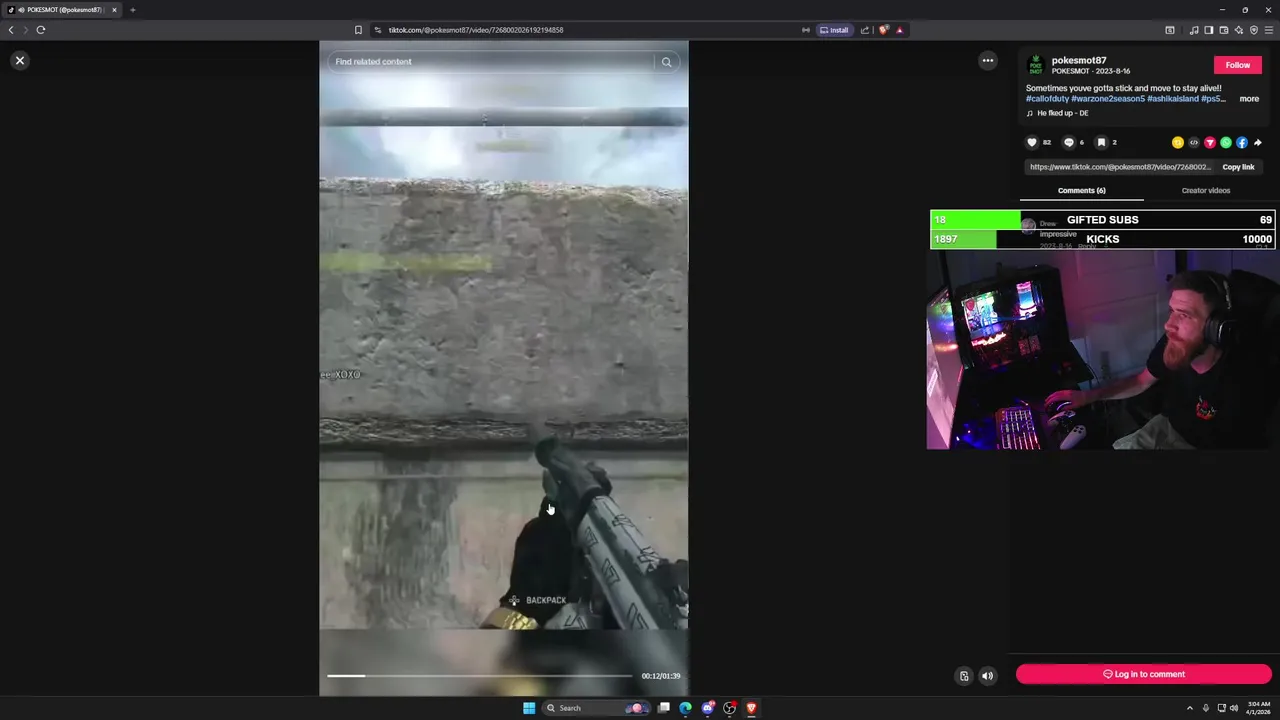Open the He fked up sound link
The height and width of the screenshot is (720, 1280).
(1062, 113)
